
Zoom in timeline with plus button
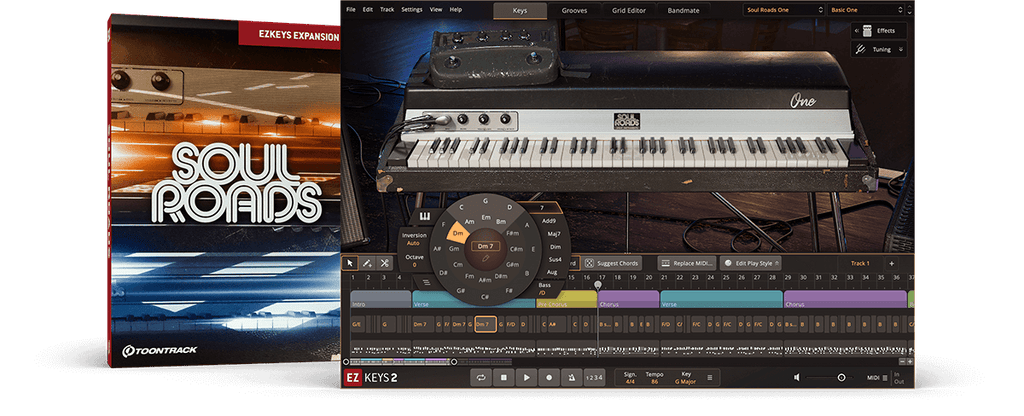(910, 361)
